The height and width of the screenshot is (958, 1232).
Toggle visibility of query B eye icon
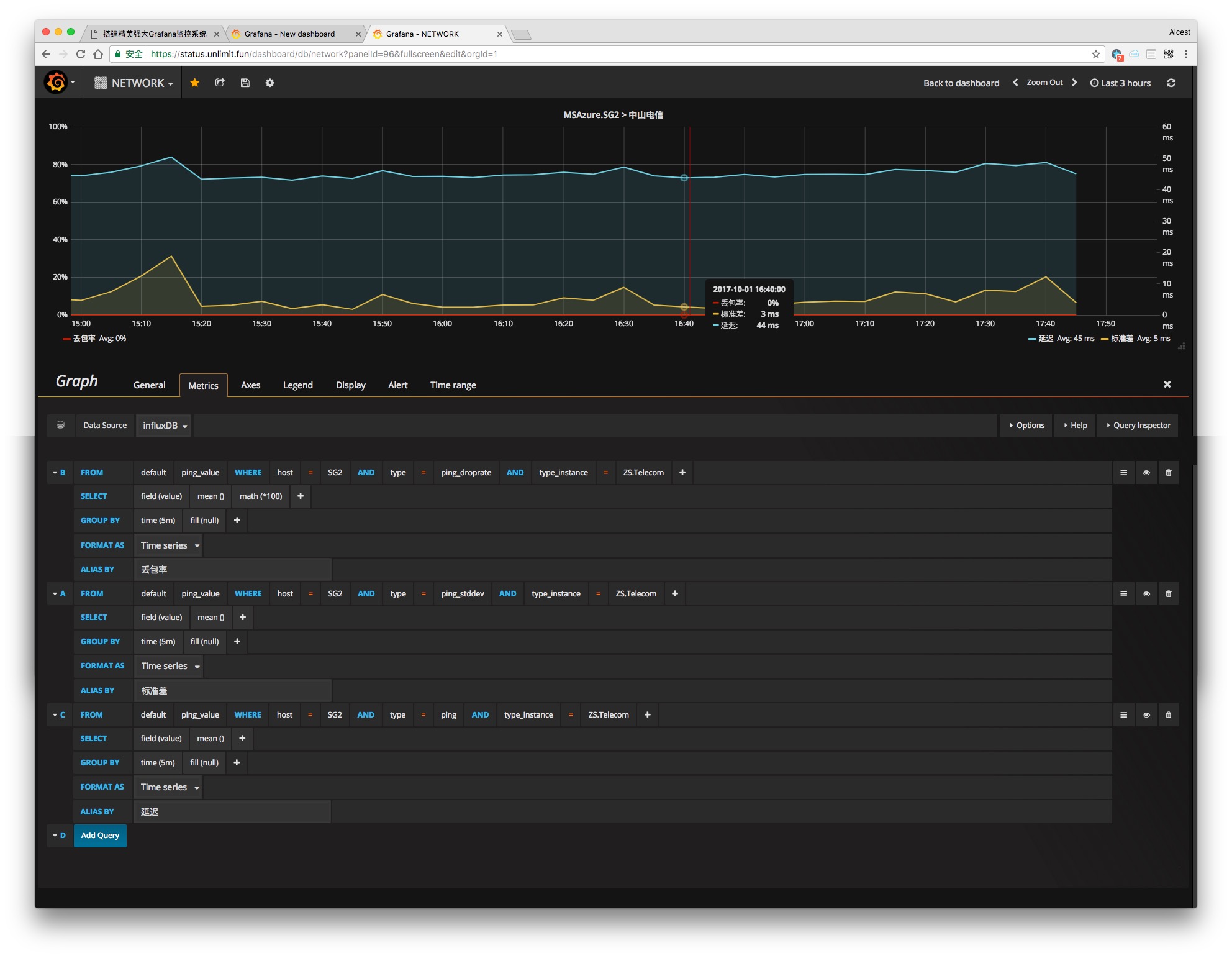pos(1146,473)
